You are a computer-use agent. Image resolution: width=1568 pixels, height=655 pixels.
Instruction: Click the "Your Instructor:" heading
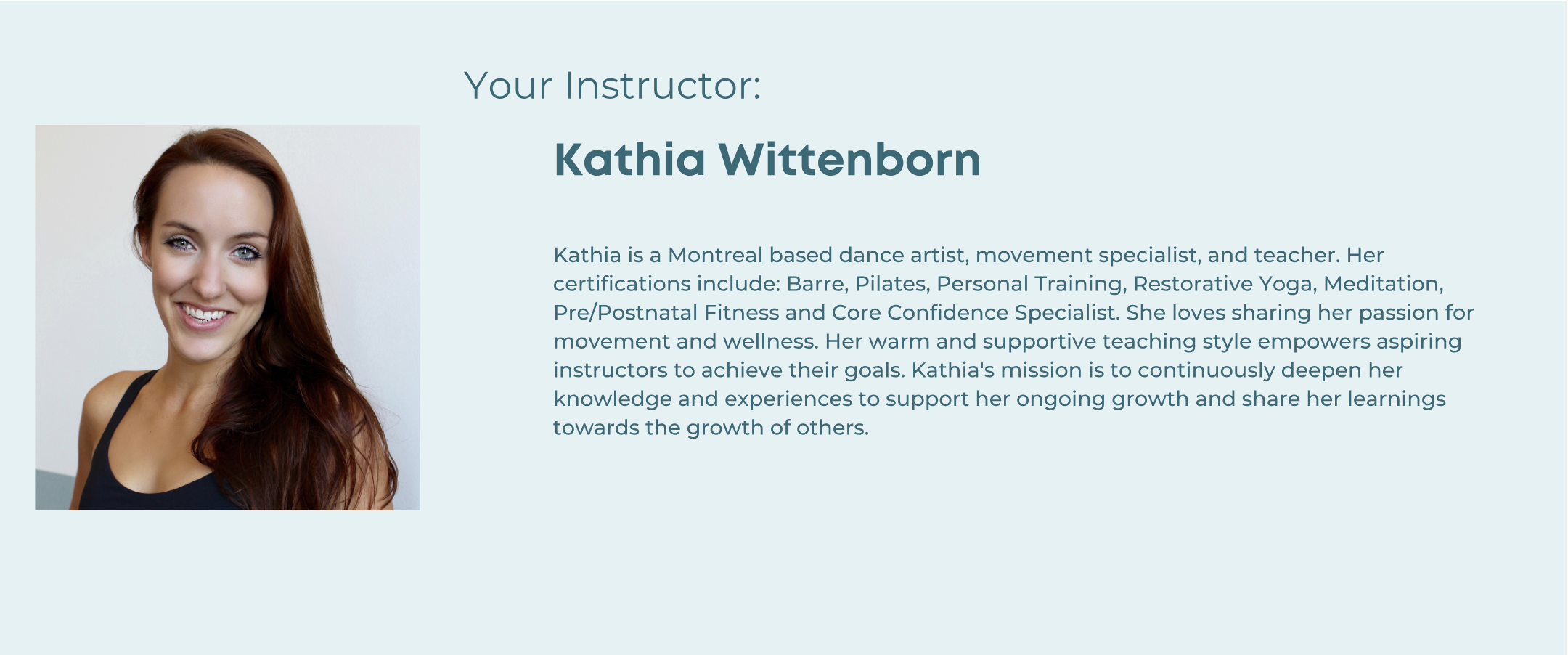click(x=613, y=86)
